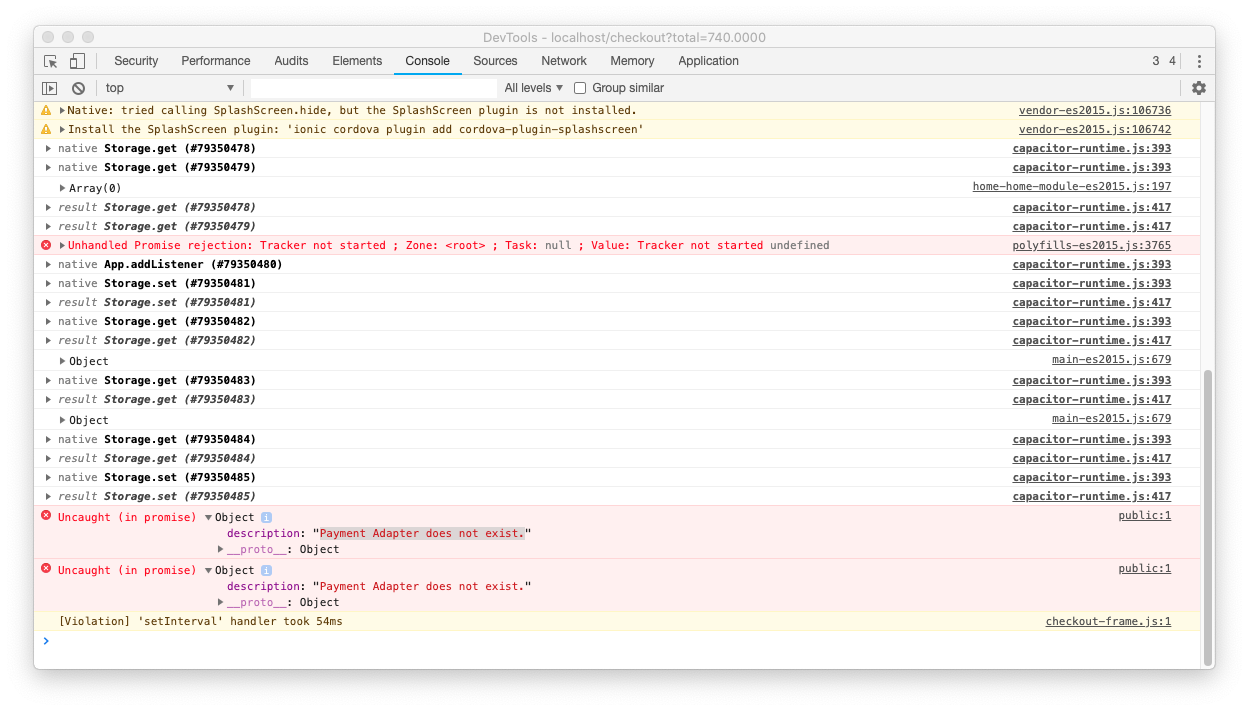Switch to the Security tab
Screen dimensions: 1249x711
[136, 61]
